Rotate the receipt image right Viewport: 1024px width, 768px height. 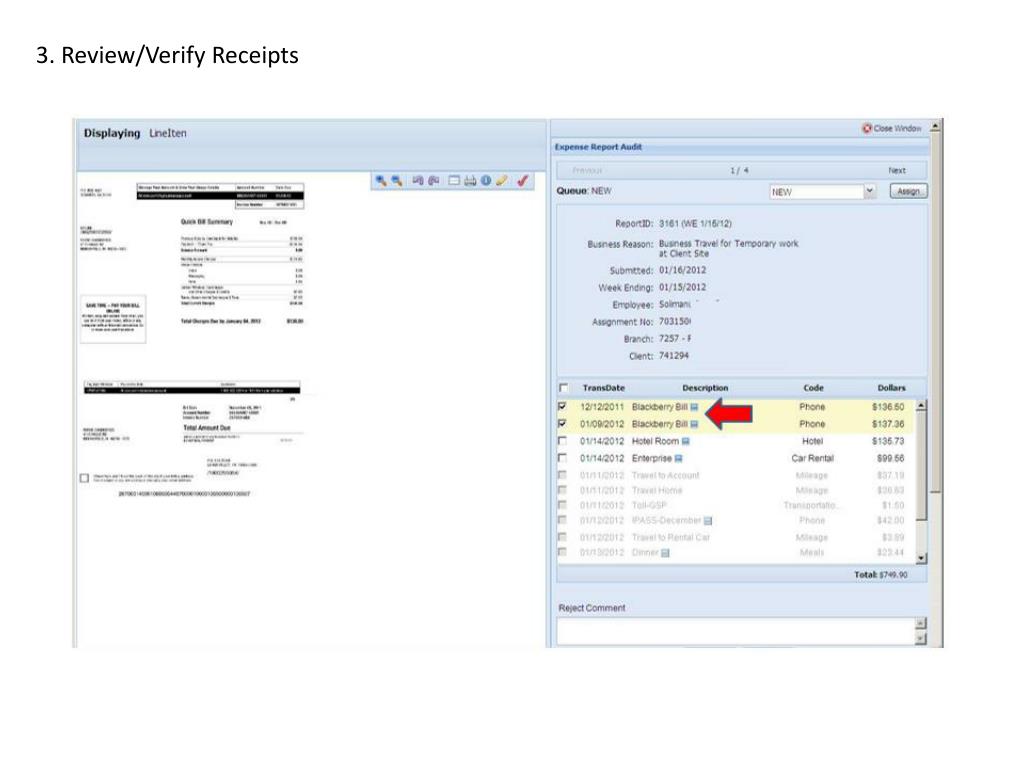coord(434,181)
